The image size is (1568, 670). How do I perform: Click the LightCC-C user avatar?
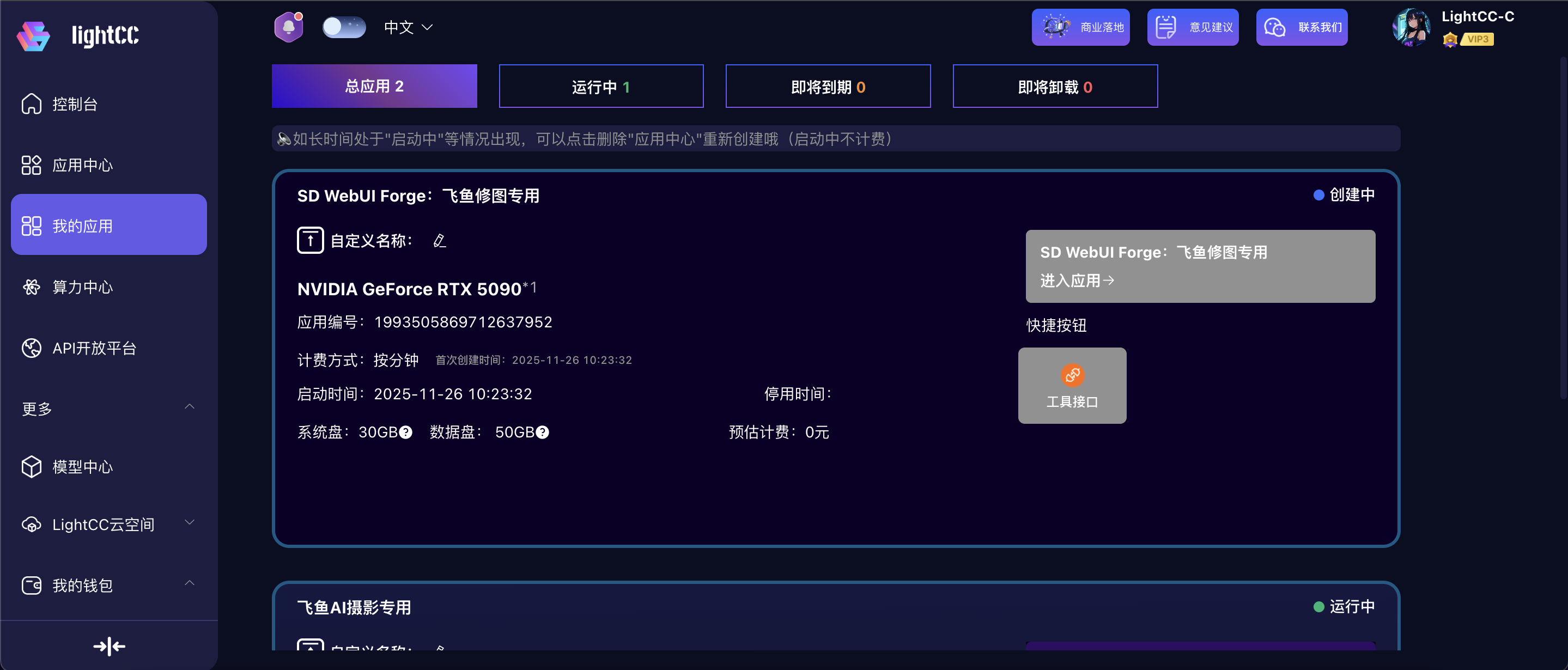coord(1411,27)
